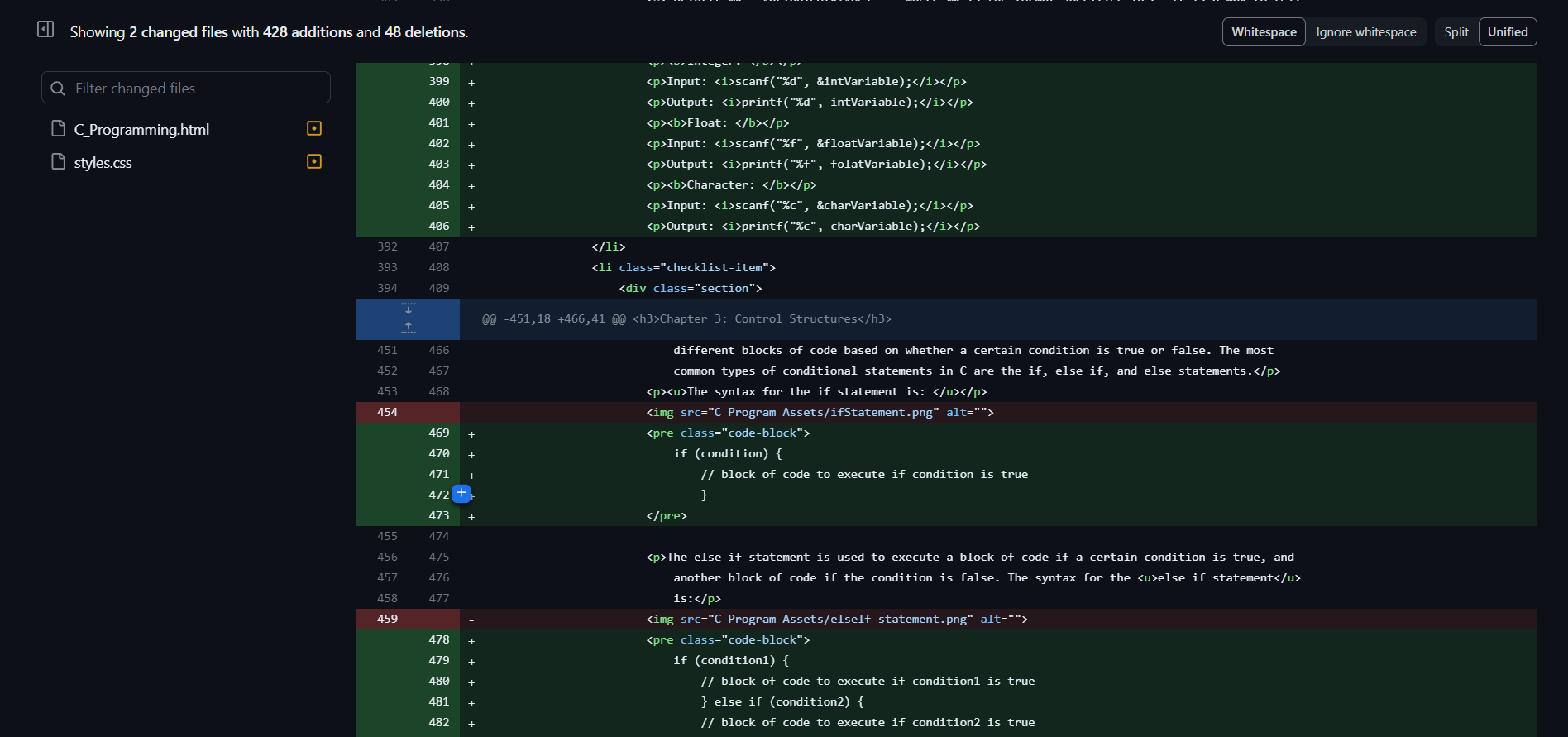Click the closing </li> tag on line 407
The width and height of the screenshot is (1568, 737).
pos(609,246)
